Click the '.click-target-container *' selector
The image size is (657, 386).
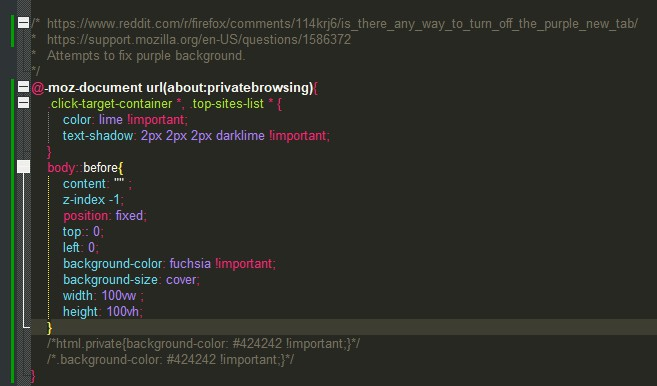pyautogui.click(x=114, y=104)
